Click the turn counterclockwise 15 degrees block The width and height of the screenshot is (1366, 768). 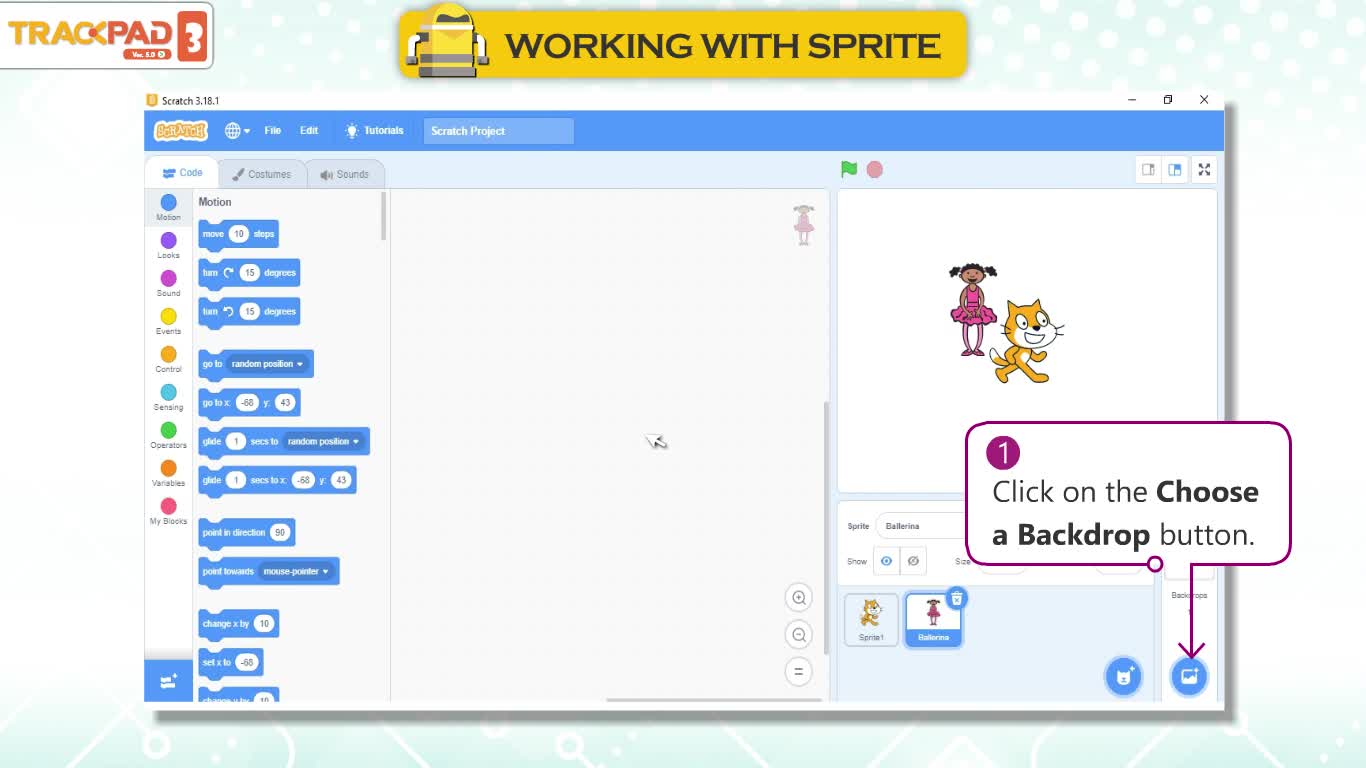click(248, 312)
